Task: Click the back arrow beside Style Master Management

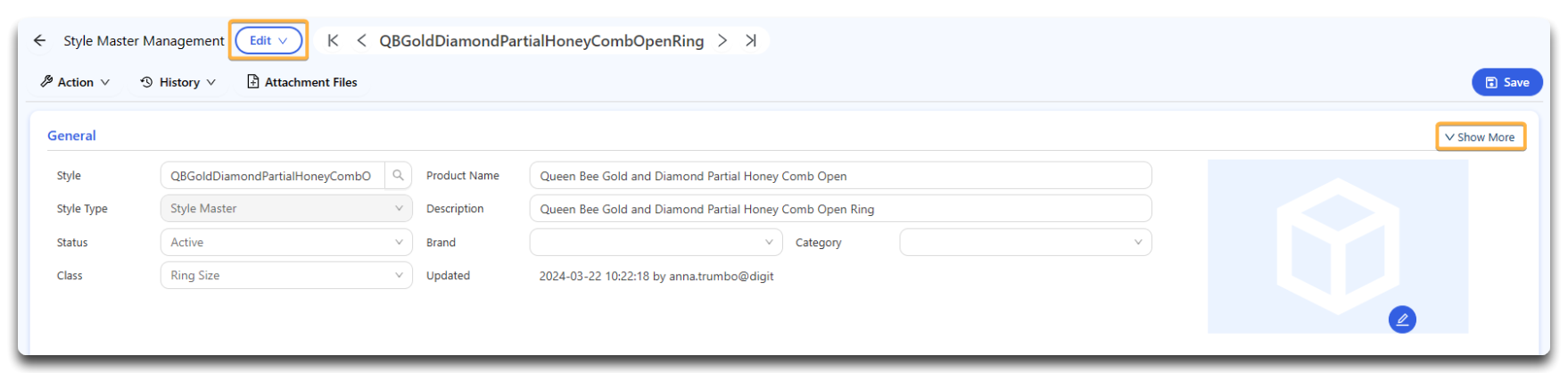Action: [x=39, y=41]
